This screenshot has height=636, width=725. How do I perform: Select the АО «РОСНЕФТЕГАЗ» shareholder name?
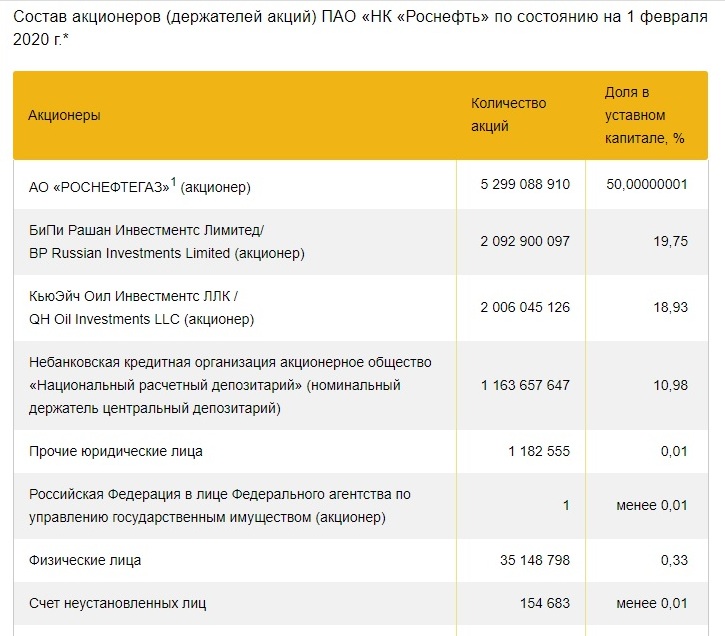click(99, 186)
